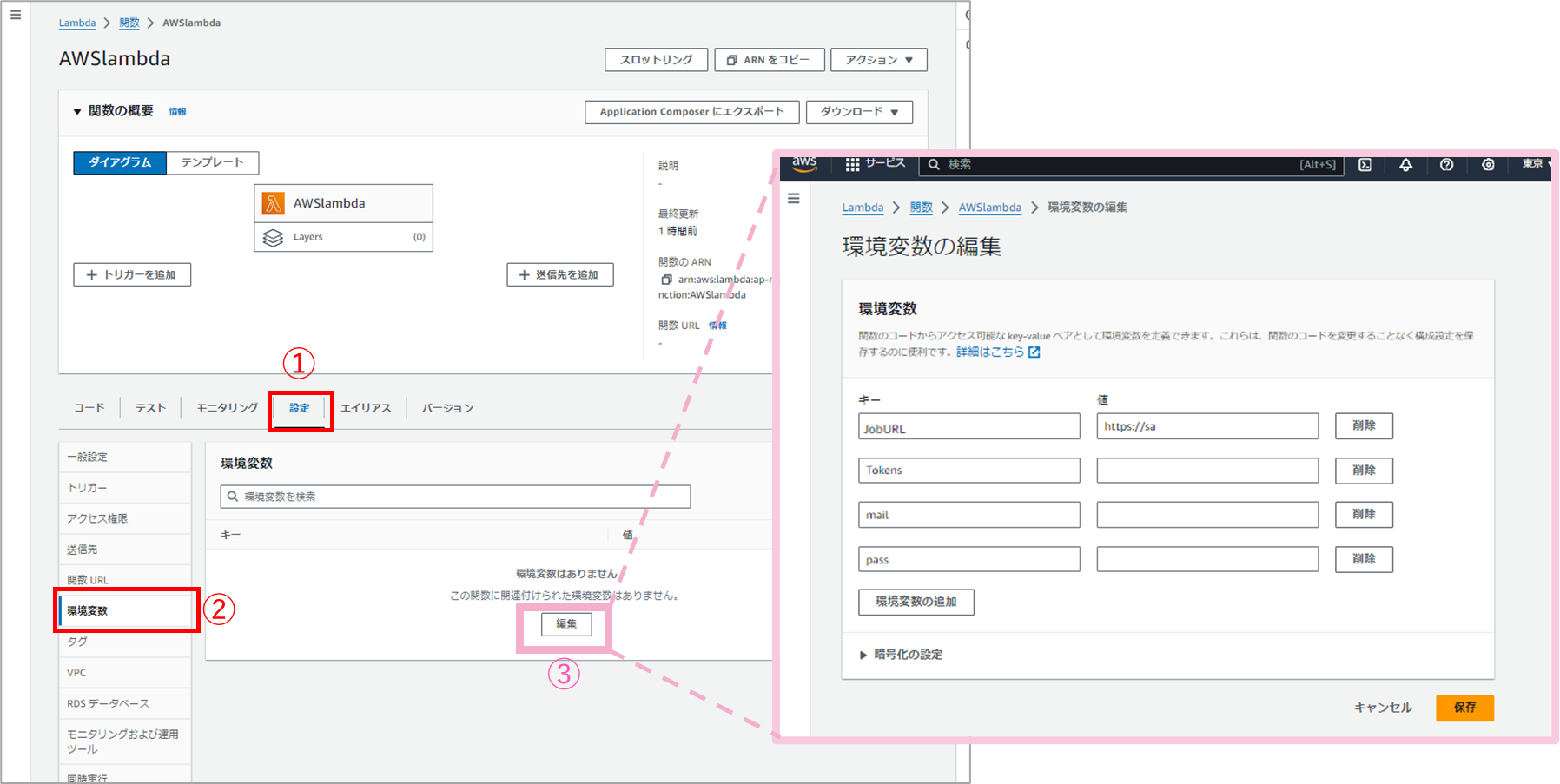Click the Layers stack icon
1560x784 pixels.
coord(273,237)
